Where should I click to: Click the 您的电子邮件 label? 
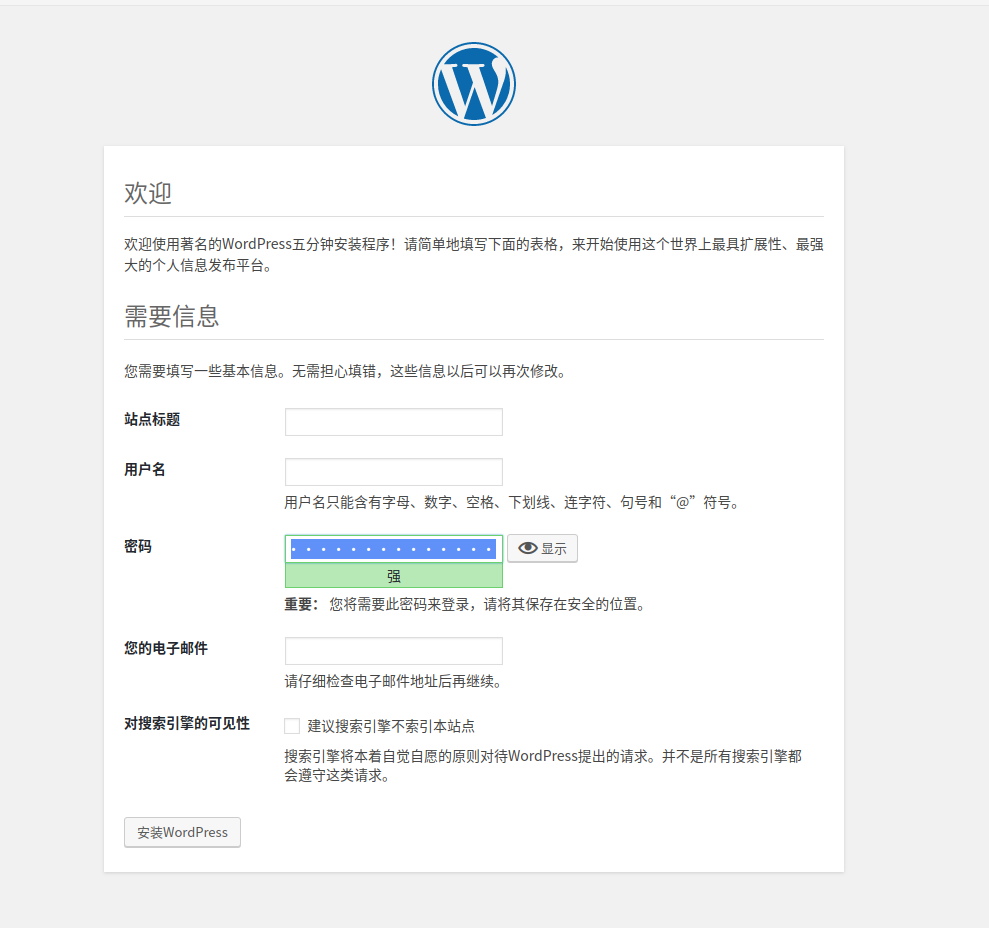[x=166, y=648]
